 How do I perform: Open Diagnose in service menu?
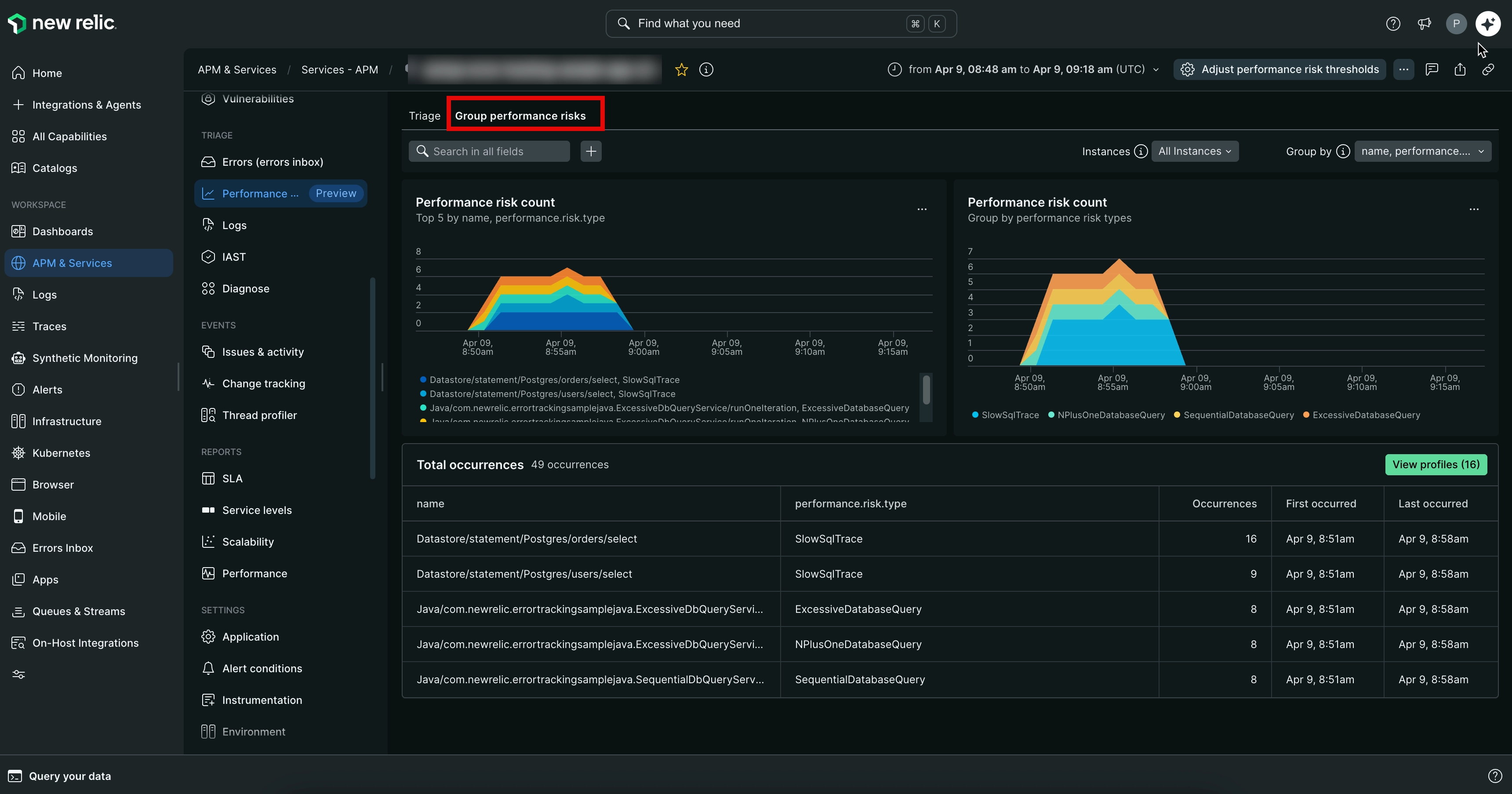coord(280,288)
